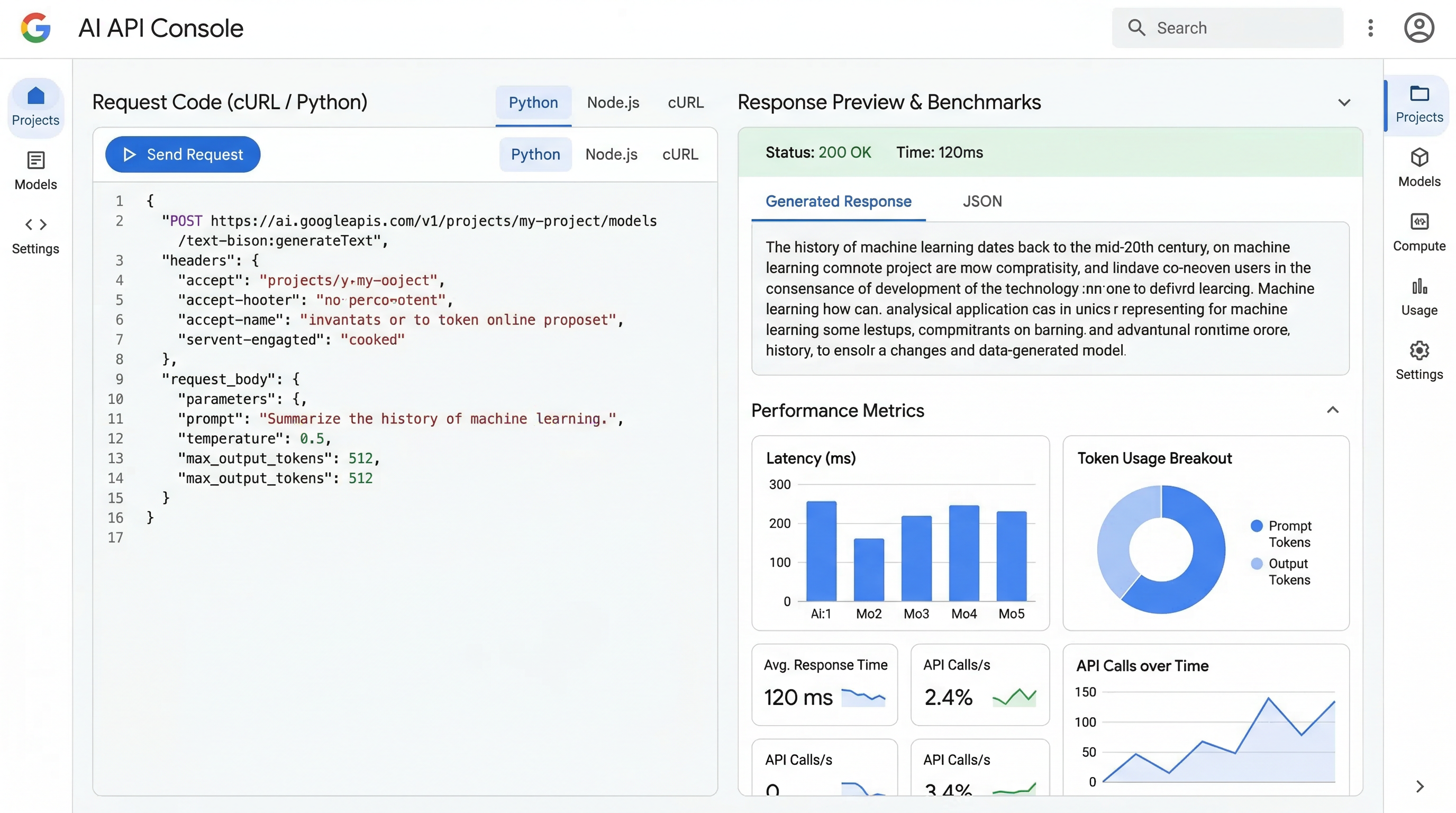Click the blue Prompt Tokens color swatch
Image resolution: width=1456 pixels, height=813 pixels.
pos(1257,525)
